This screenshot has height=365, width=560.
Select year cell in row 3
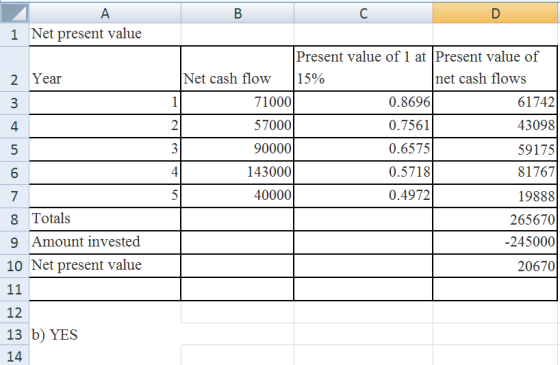tap(105, 103)
